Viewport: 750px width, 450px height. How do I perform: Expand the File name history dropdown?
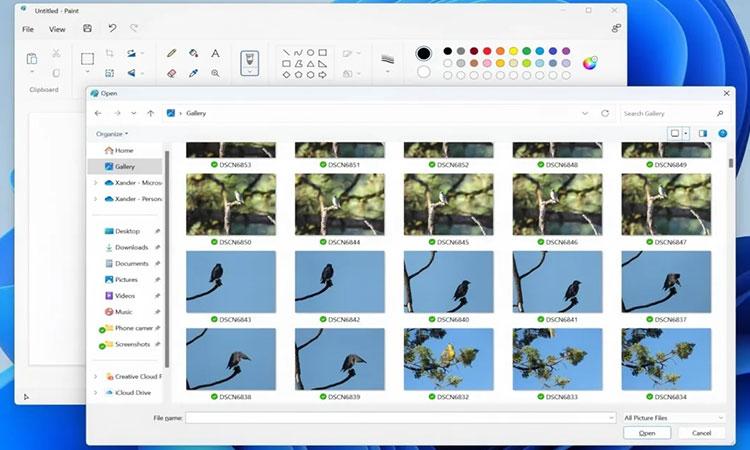[x=611, y=418]
